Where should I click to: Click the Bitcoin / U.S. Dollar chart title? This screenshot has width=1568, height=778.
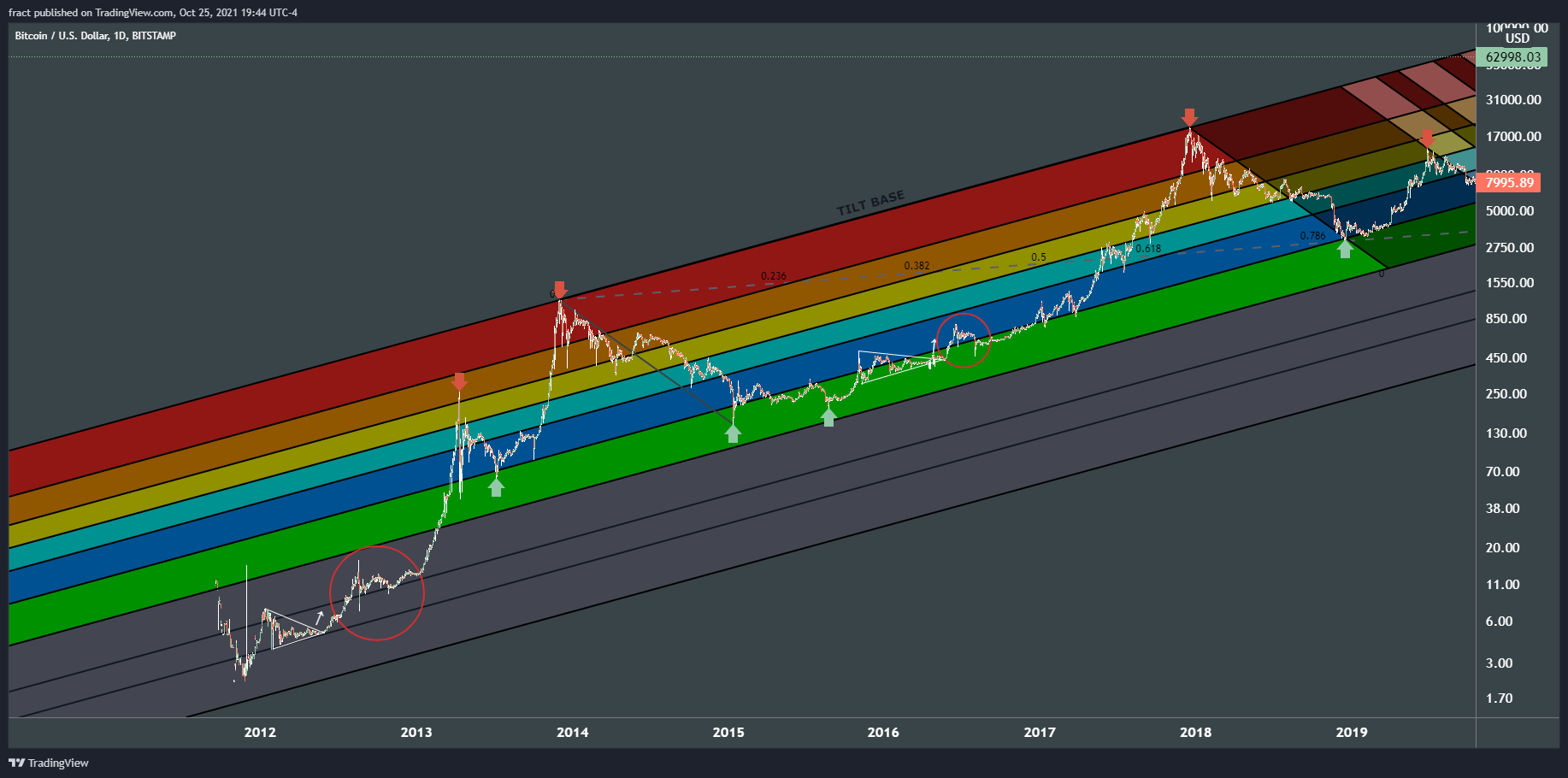pyautogui.click(x=95, y=36)
